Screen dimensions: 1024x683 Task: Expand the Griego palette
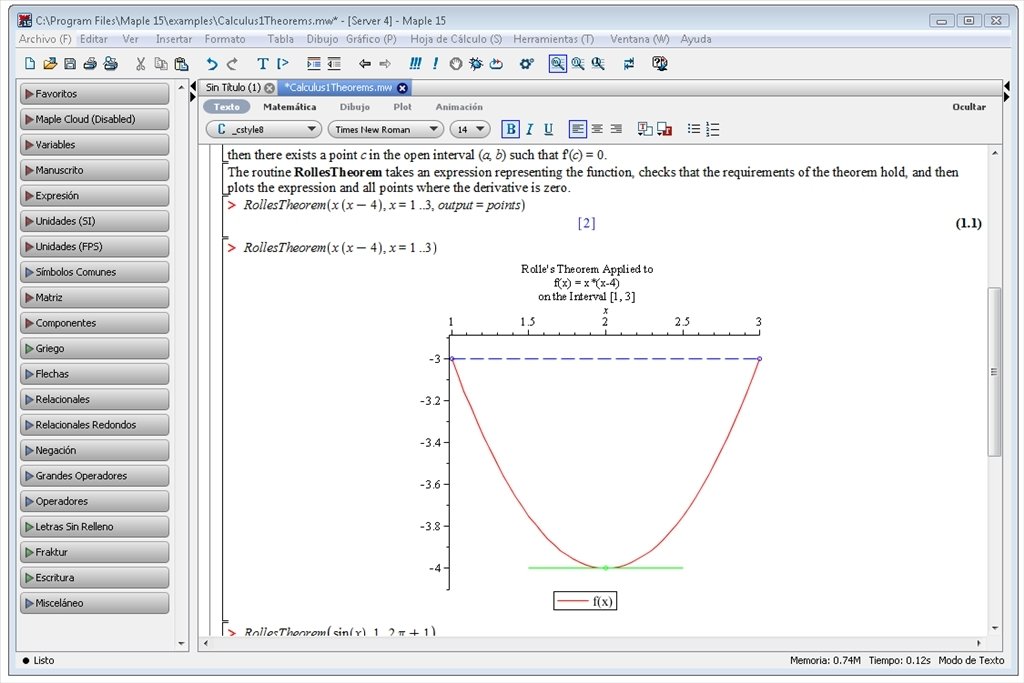[x=95, y=348]
